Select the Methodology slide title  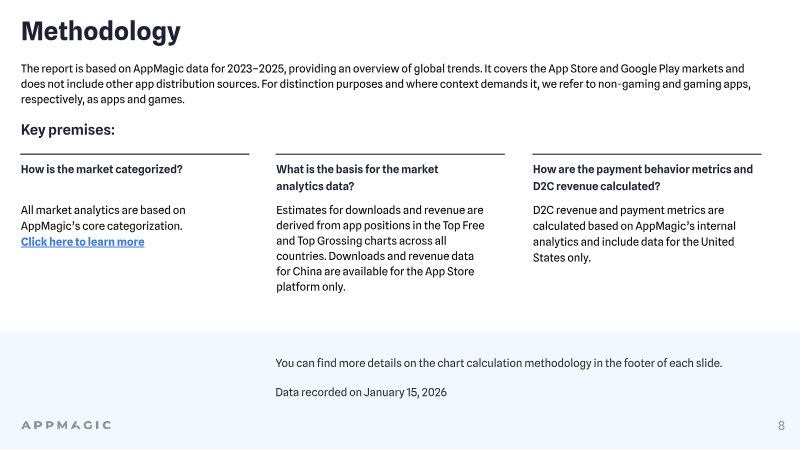coord(101,31)
